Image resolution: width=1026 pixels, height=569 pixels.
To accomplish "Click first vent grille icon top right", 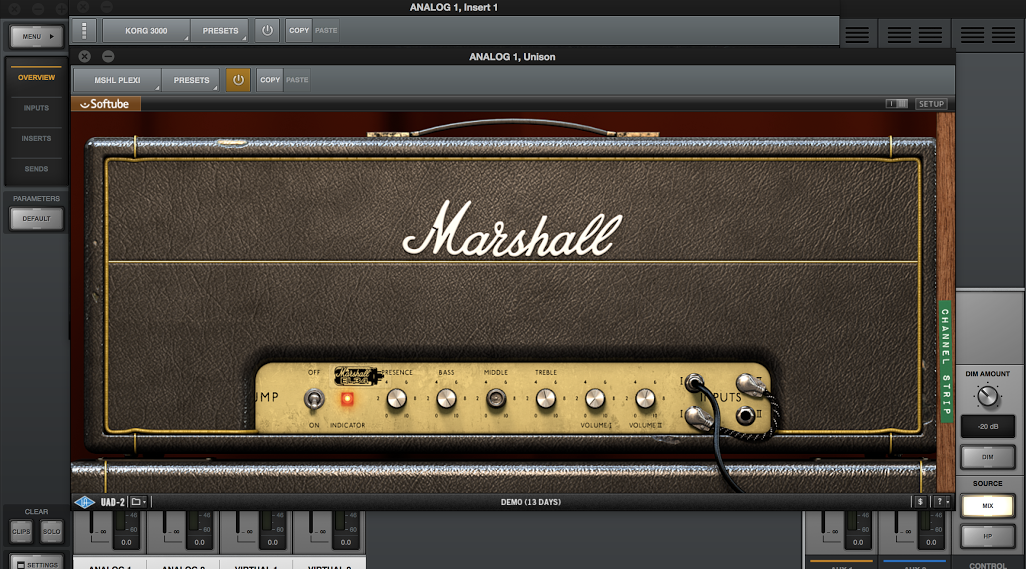I will 857,35.
